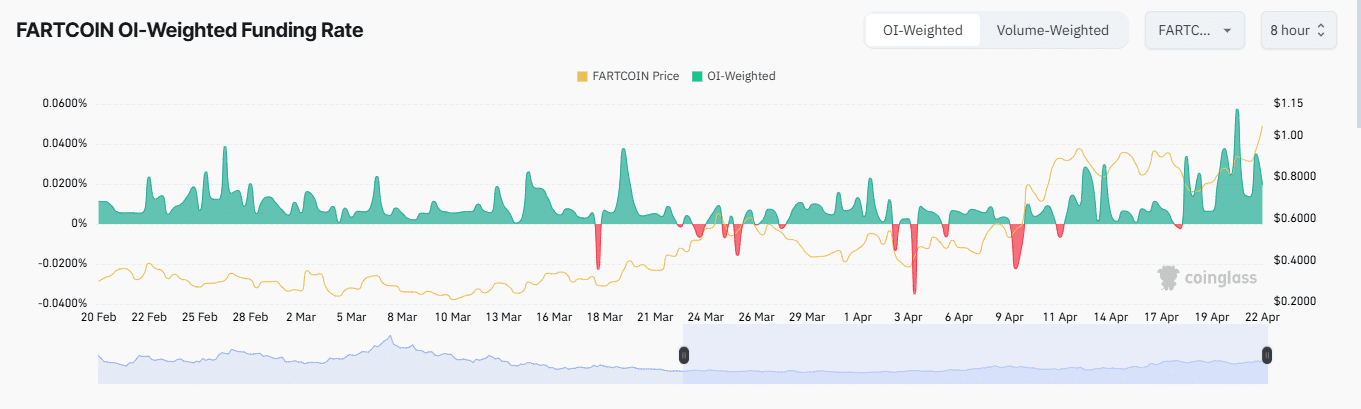
Task: Expand the 8 hour interval selector
Action: pos(1296,30)
